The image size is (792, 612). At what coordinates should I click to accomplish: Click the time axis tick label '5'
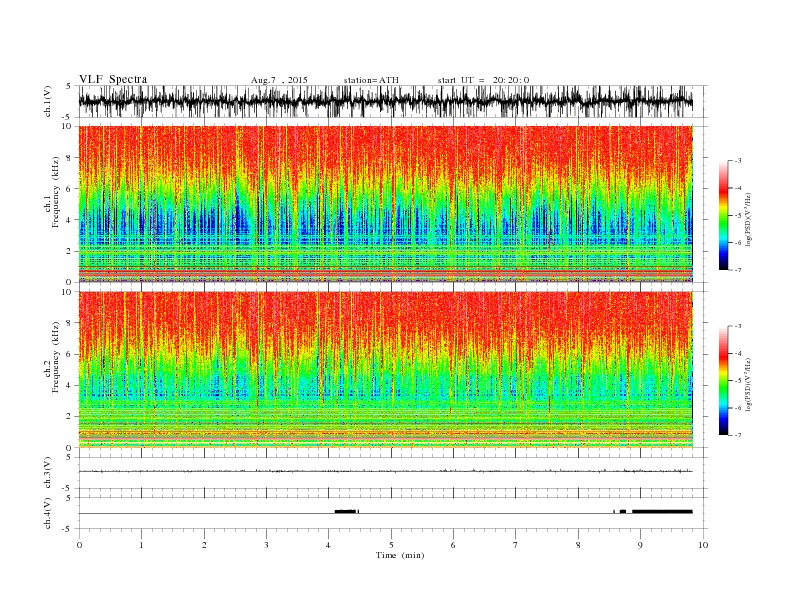pos(391,545)
